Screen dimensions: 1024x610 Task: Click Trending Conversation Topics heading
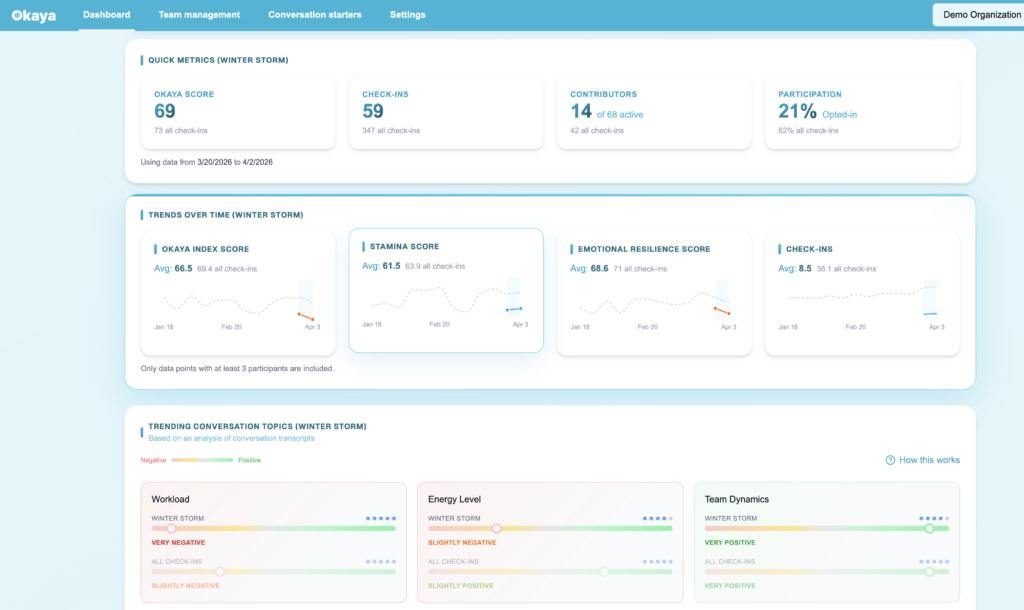[257, 426]
